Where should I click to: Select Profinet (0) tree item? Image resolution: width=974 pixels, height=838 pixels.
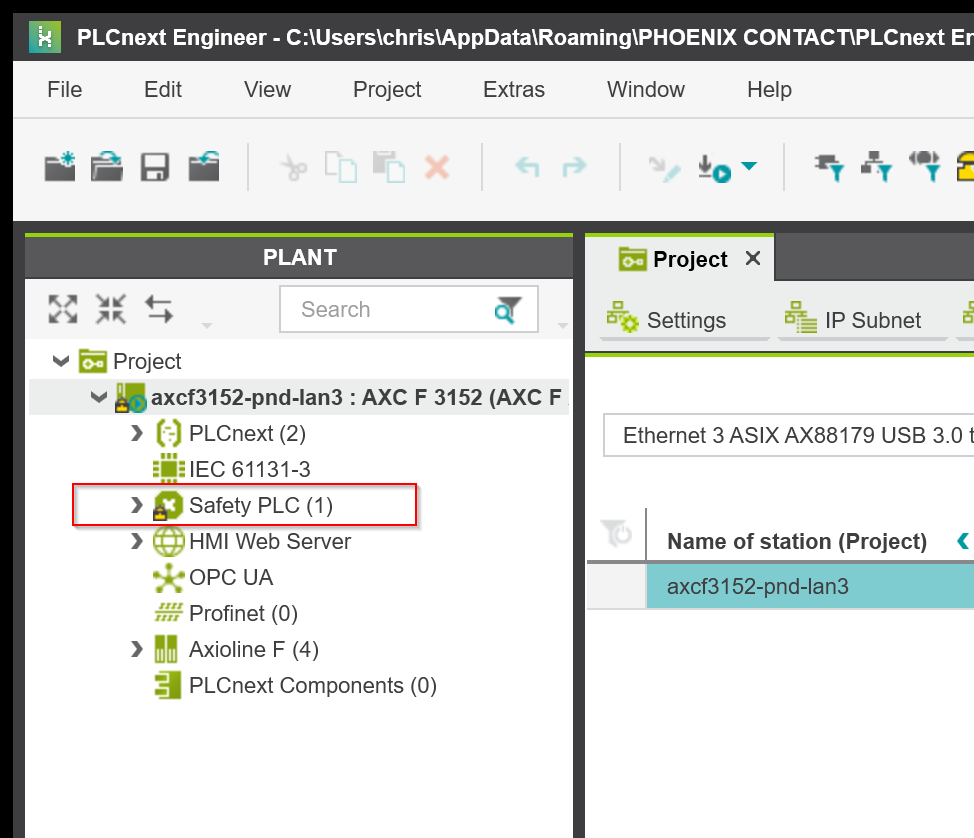click(x=244, y=613)
